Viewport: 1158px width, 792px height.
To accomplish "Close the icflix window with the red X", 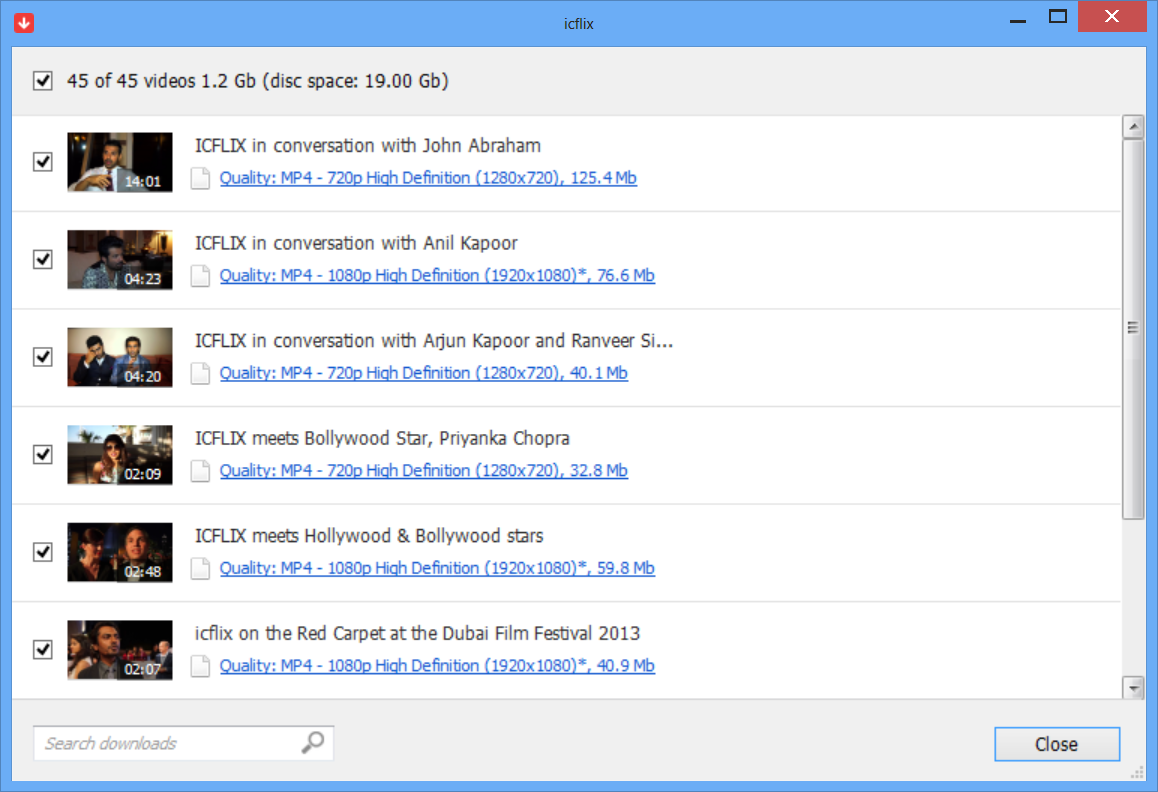I will 1112,16.
